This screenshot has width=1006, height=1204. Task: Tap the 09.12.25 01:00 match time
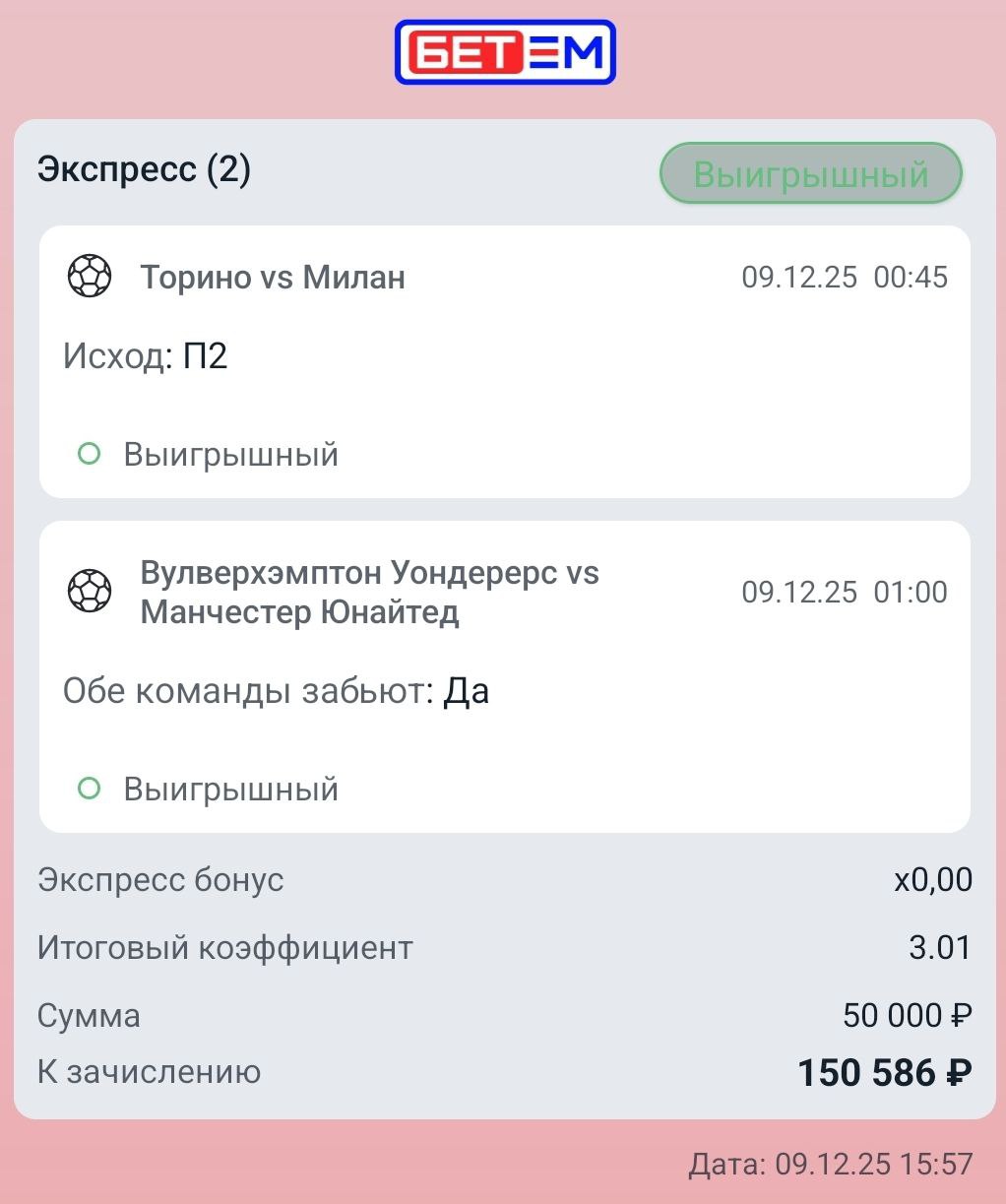[845, 593]
